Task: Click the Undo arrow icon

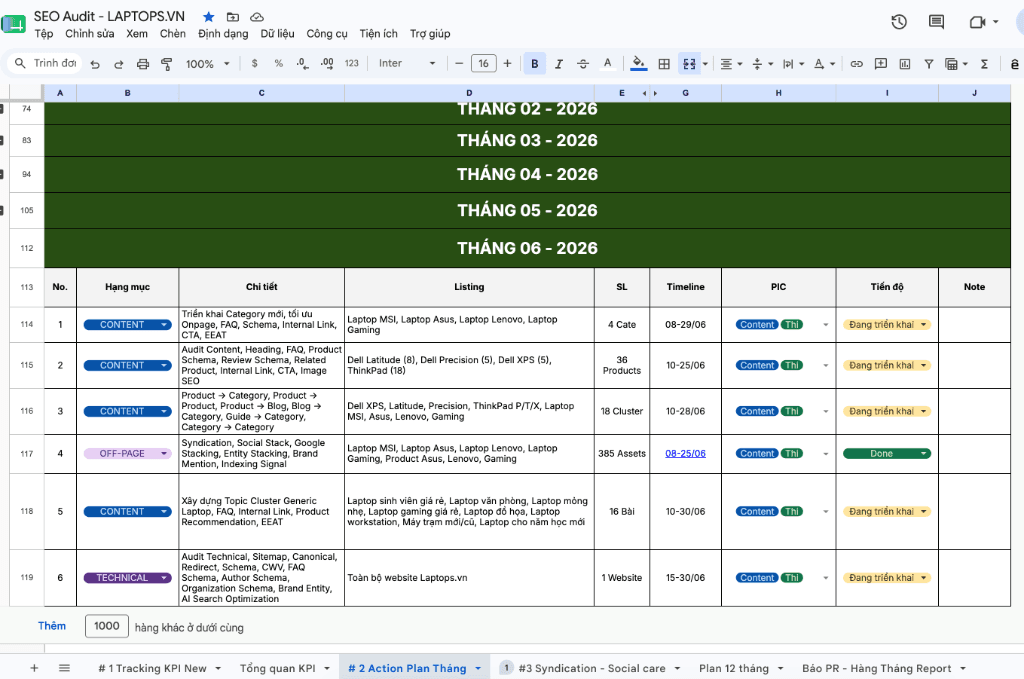Action: click(x=95, y=64)
